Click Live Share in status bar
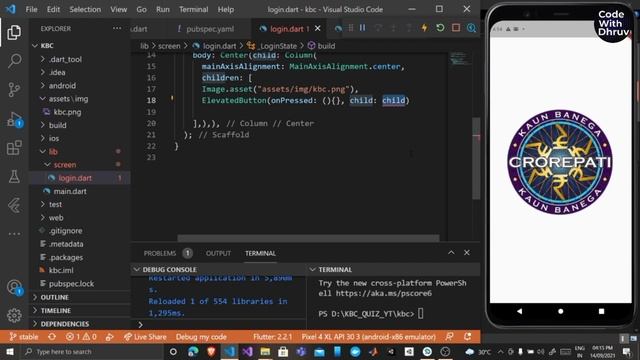 coord(145,337)
